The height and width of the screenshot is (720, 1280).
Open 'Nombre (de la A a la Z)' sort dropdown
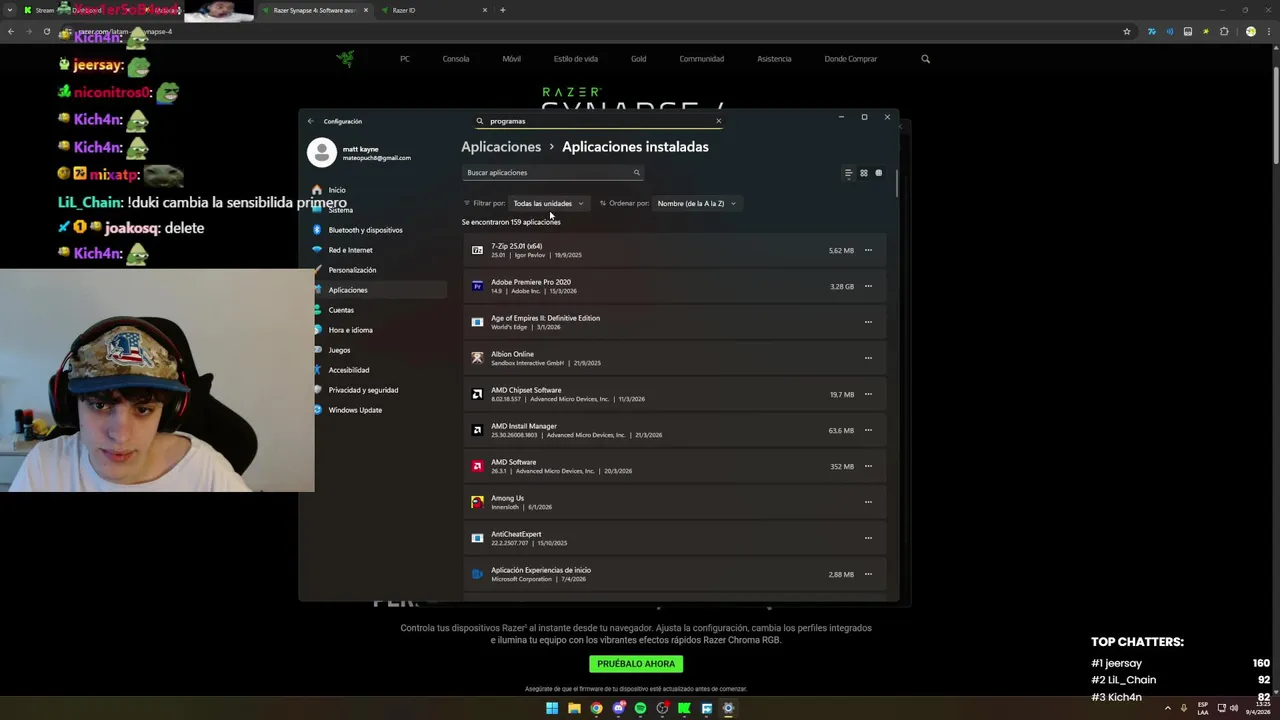[x=697, y=203]
